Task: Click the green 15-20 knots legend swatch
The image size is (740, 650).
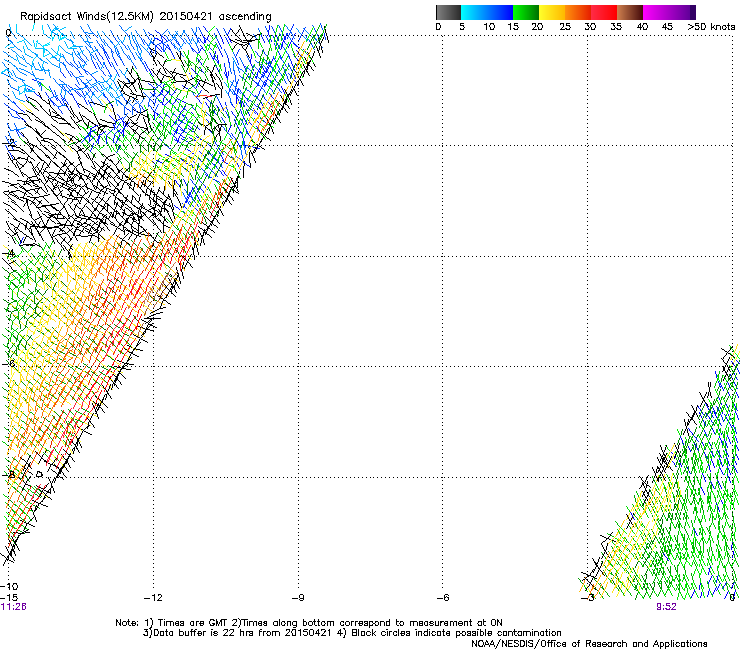Action: point(526,12)
